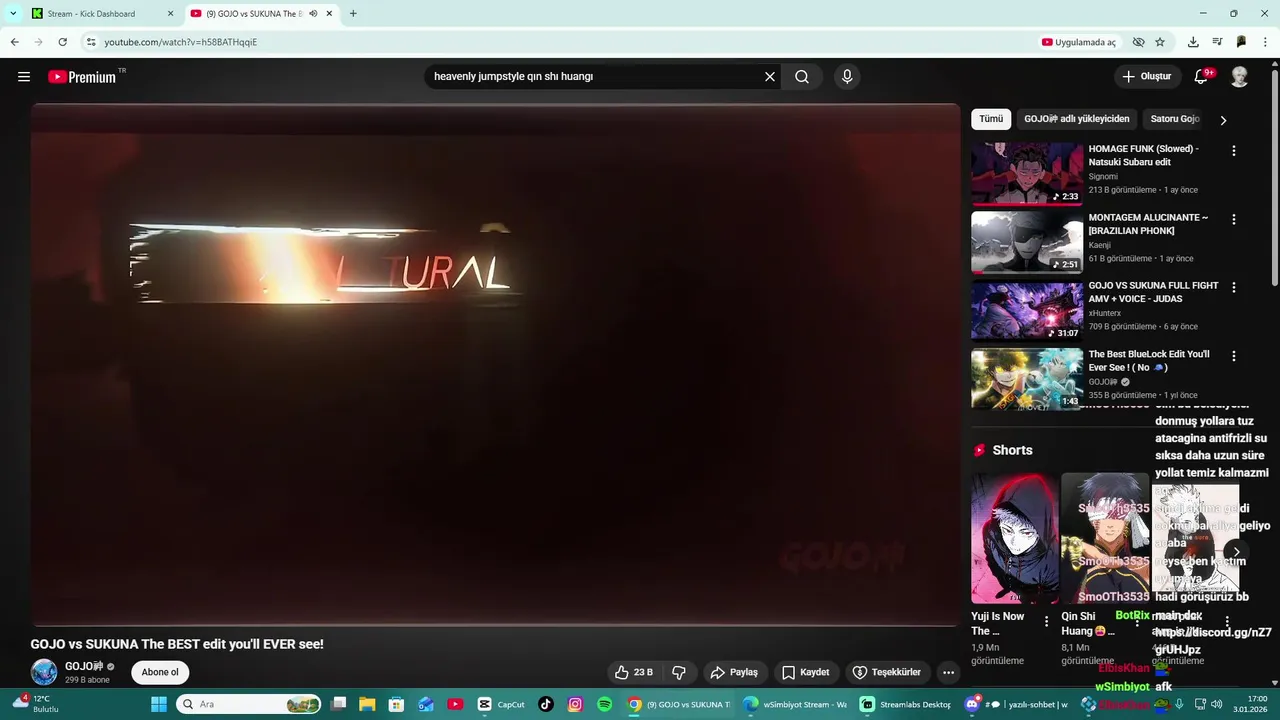1280x720 pixels.
Task: Click the magnifier search button
Action: (x=802, y=77)
